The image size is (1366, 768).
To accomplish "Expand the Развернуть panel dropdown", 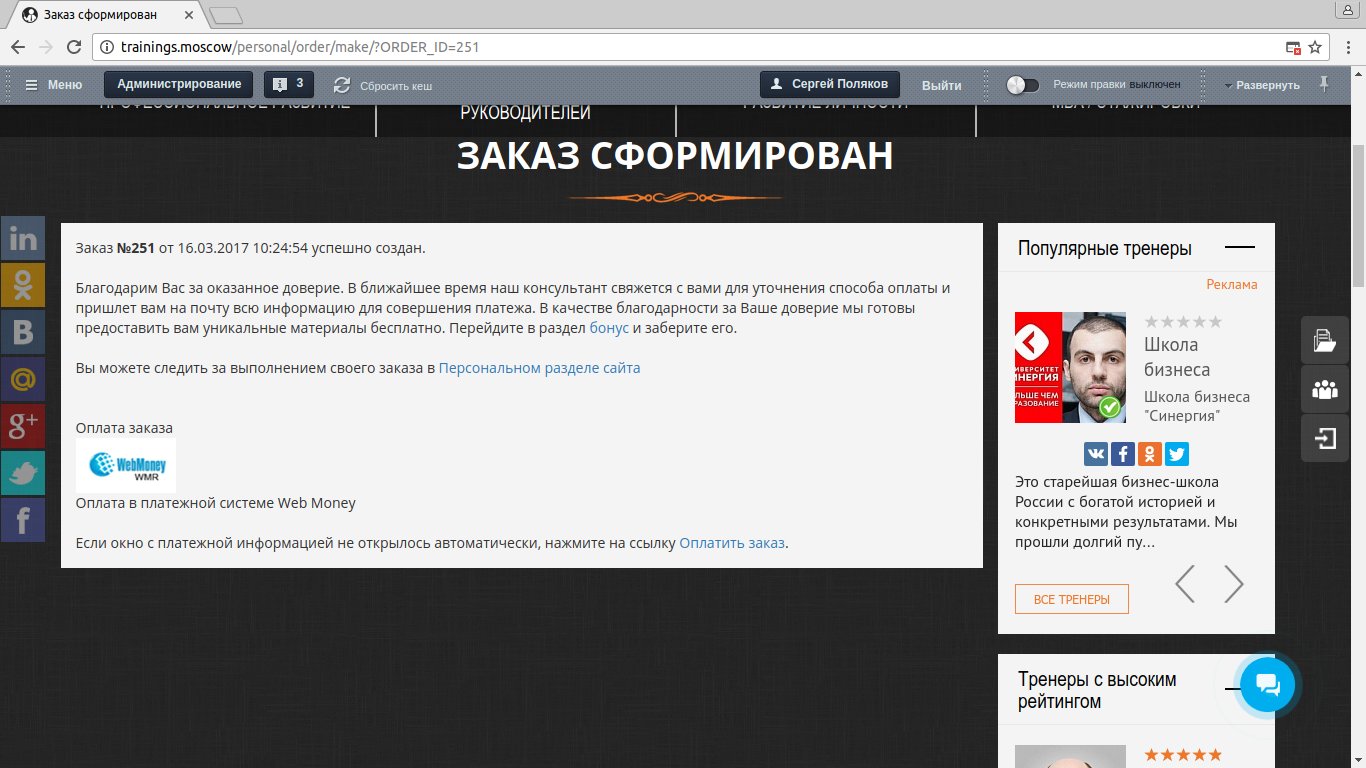I will pyautogui.click(x=1262, y=85).
